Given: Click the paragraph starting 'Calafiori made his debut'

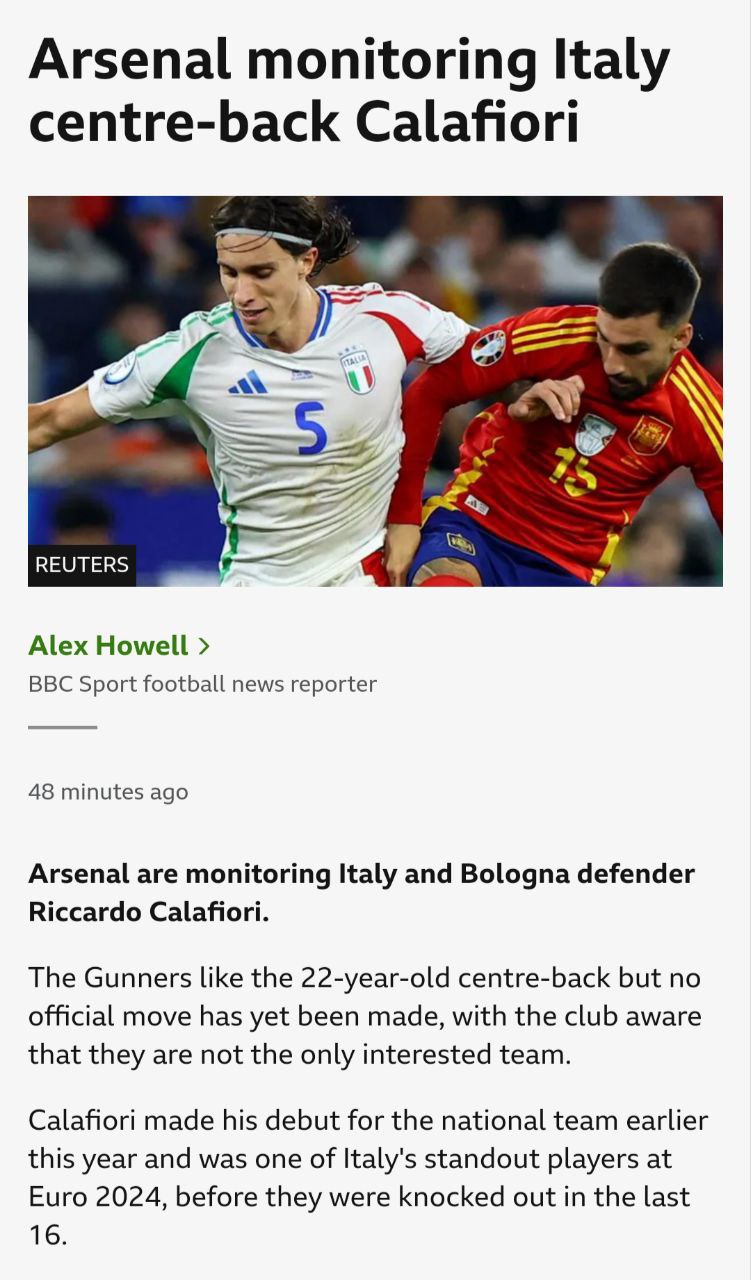Looking at the screenshot, I should click(x=368, y=1178).
